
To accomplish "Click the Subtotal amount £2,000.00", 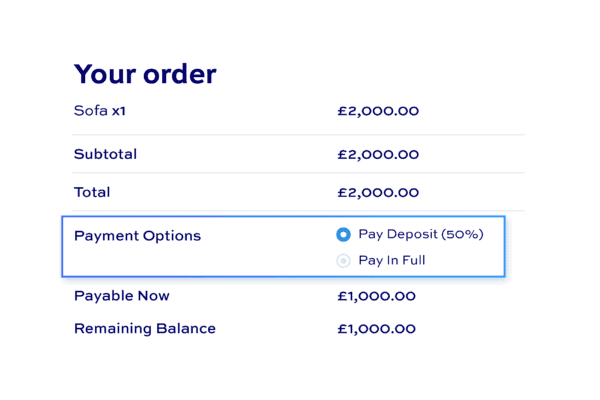I will click(378, 155).
